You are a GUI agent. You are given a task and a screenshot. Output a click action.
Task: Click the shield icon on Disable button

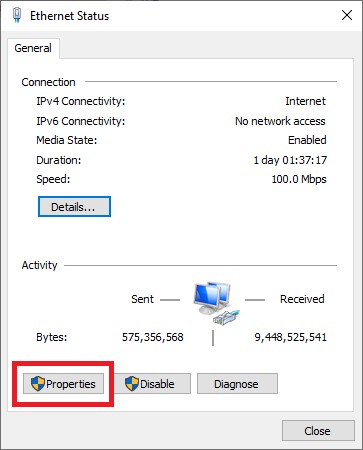coord(132,383)
